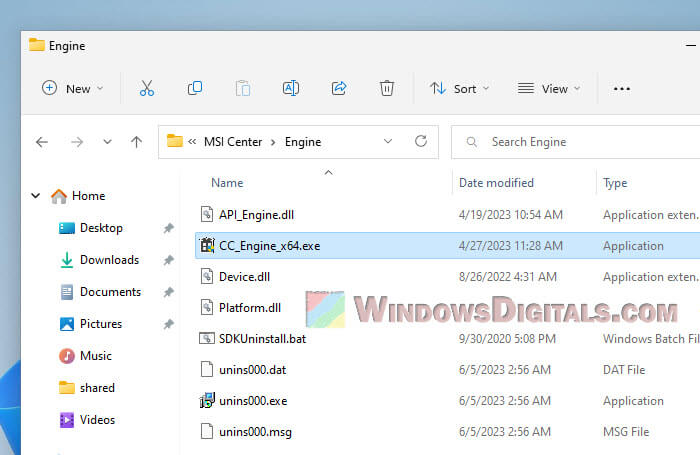
Task: Click the unins000.exe installer icon
Action: pyautogui.click(x=207, y=400)
